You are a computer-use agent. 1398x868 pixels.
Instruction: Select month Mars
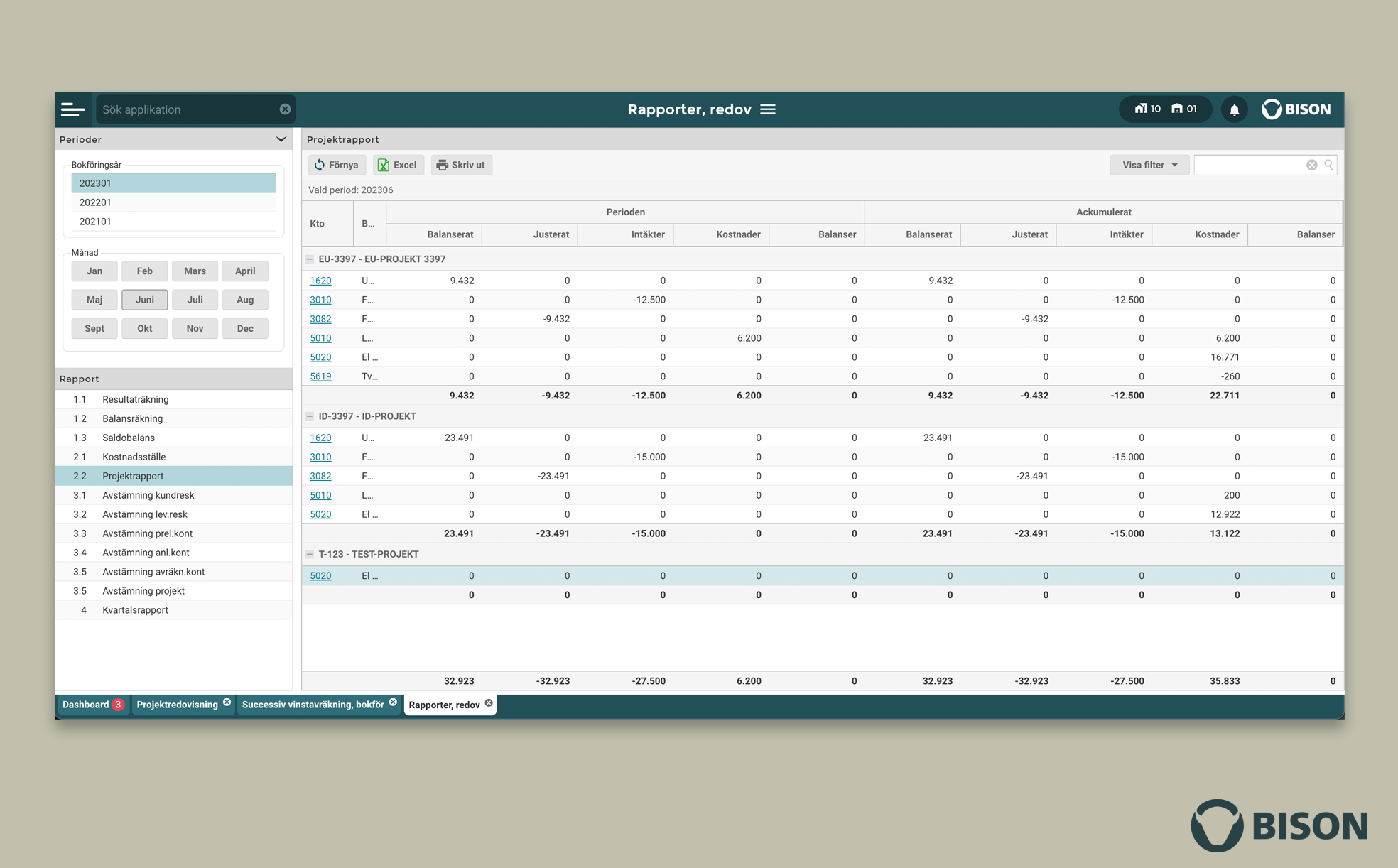point(195,271)
